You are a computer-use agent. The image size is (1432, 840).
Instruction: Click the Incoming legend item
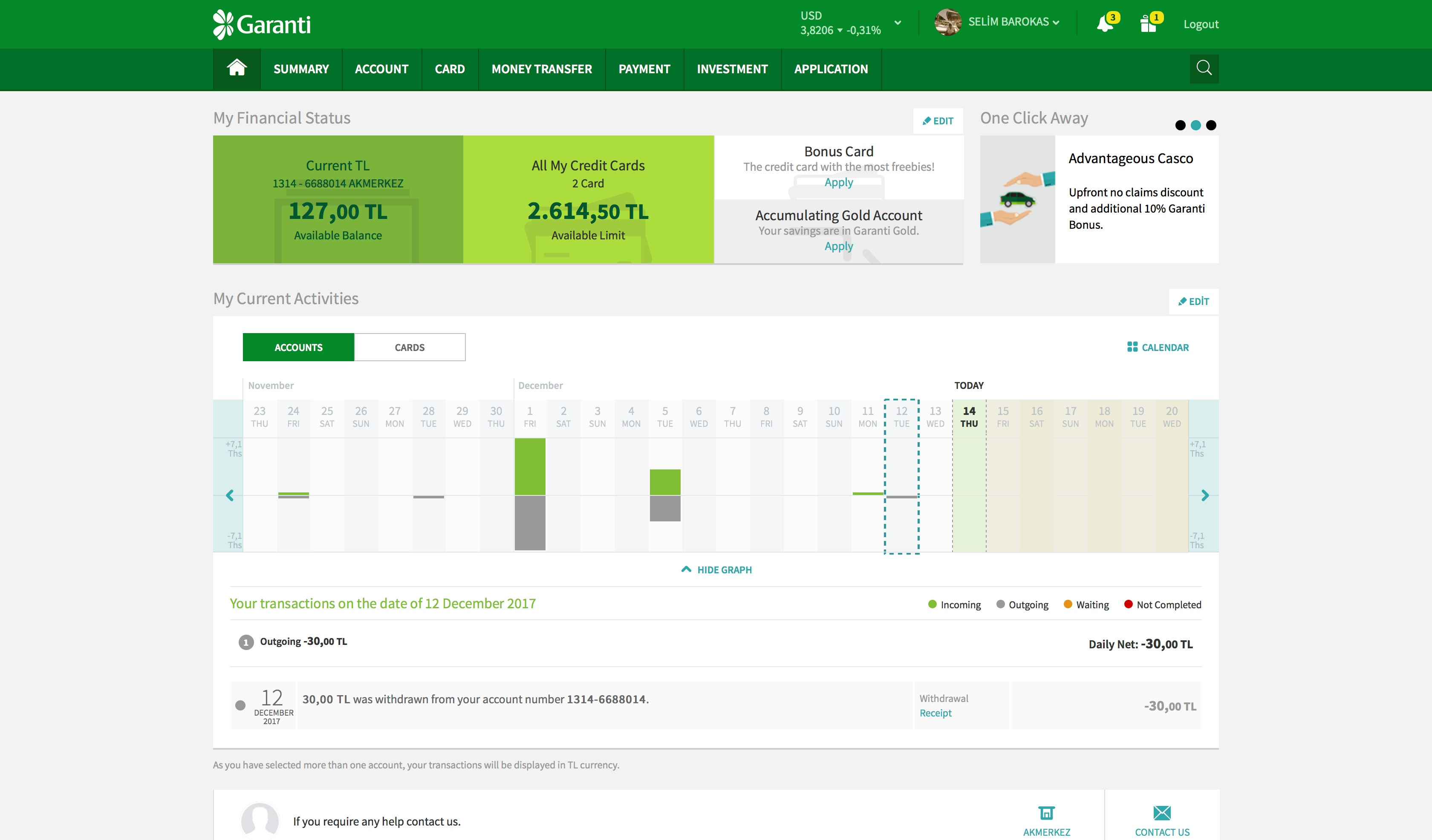(954, 604)
